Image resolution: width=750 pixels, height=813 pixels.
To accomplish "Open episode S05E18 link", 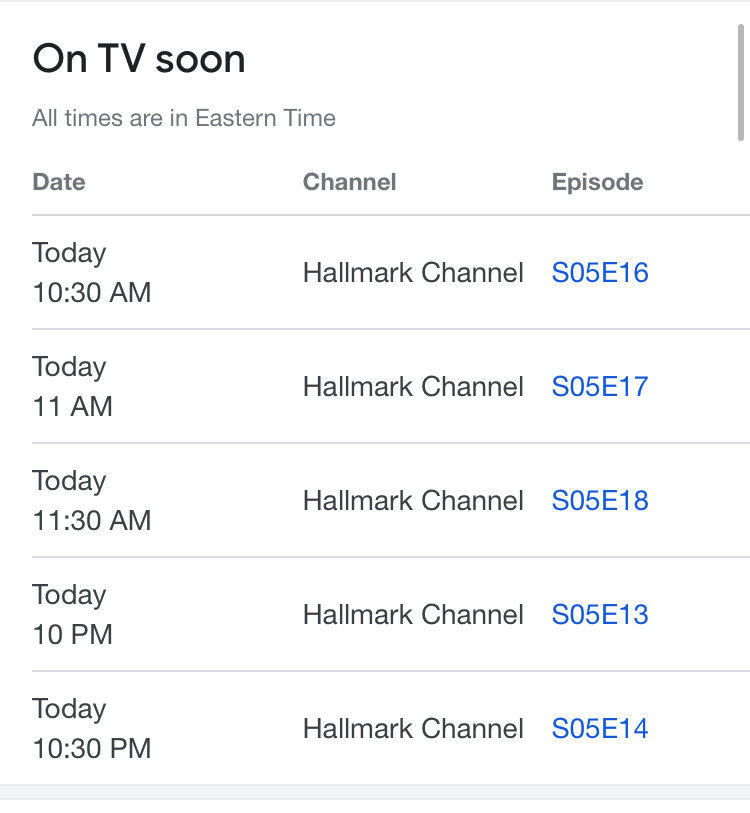I will [x=600, y=500].
